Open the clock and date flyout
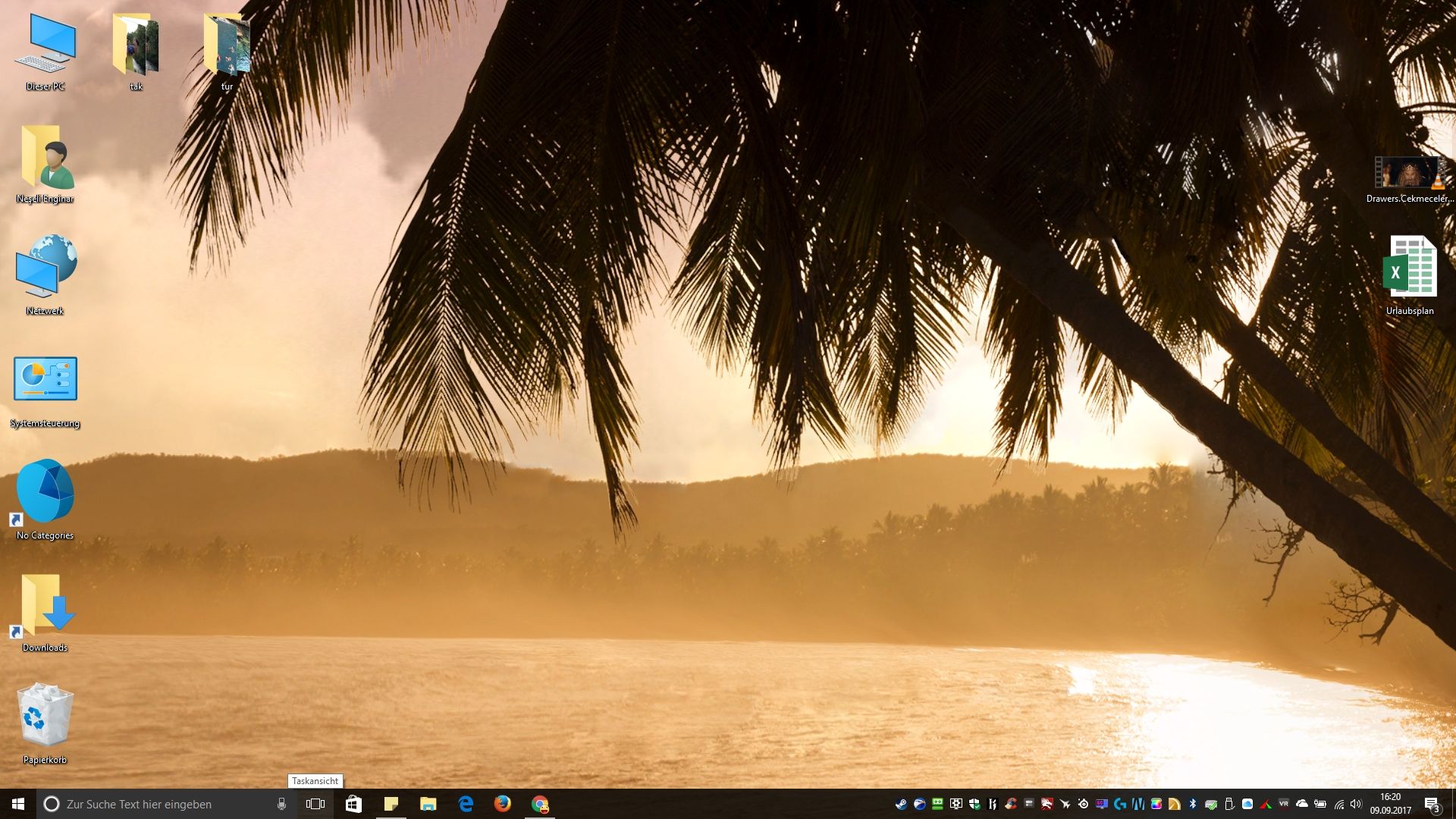Viewport: 1456px width, 819px height. tap(1390, 804)
